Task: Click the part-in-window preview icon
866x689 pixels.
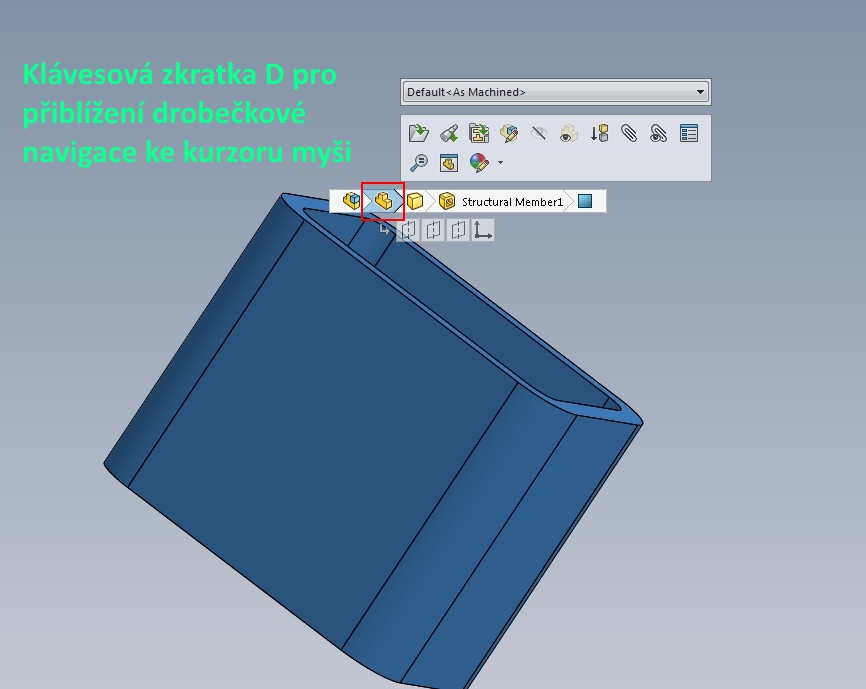Action: [447, 163]
